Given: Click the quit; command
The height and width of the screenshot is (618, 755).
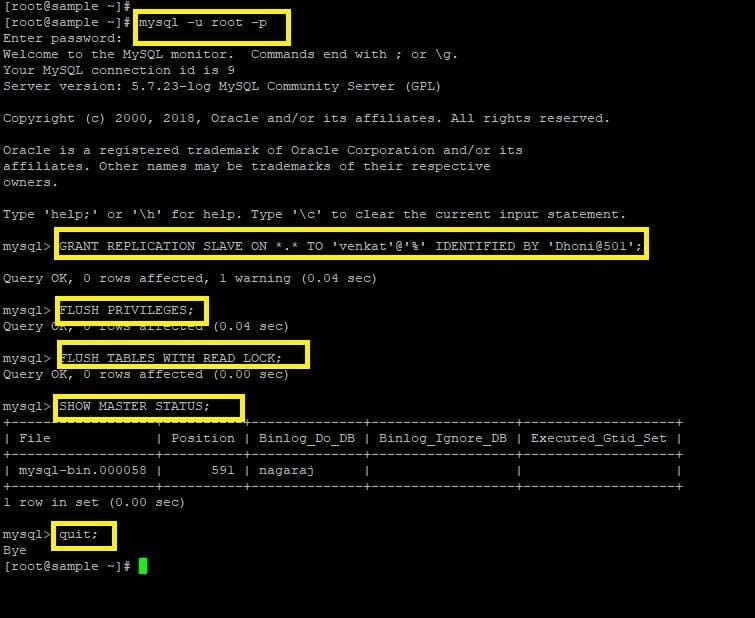Looking at the screenshot, I should point(78,534).
